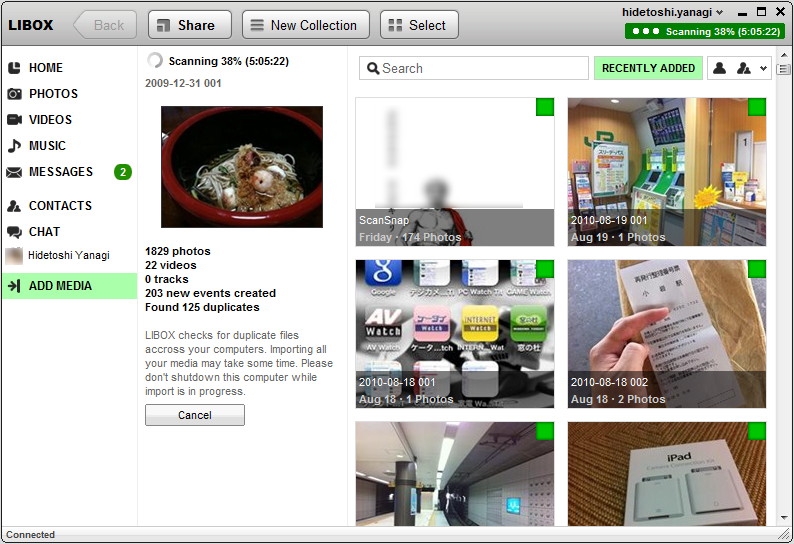
Task: Toggle green marker on 2010-08-18 002 event
Action: coord(757,269)
